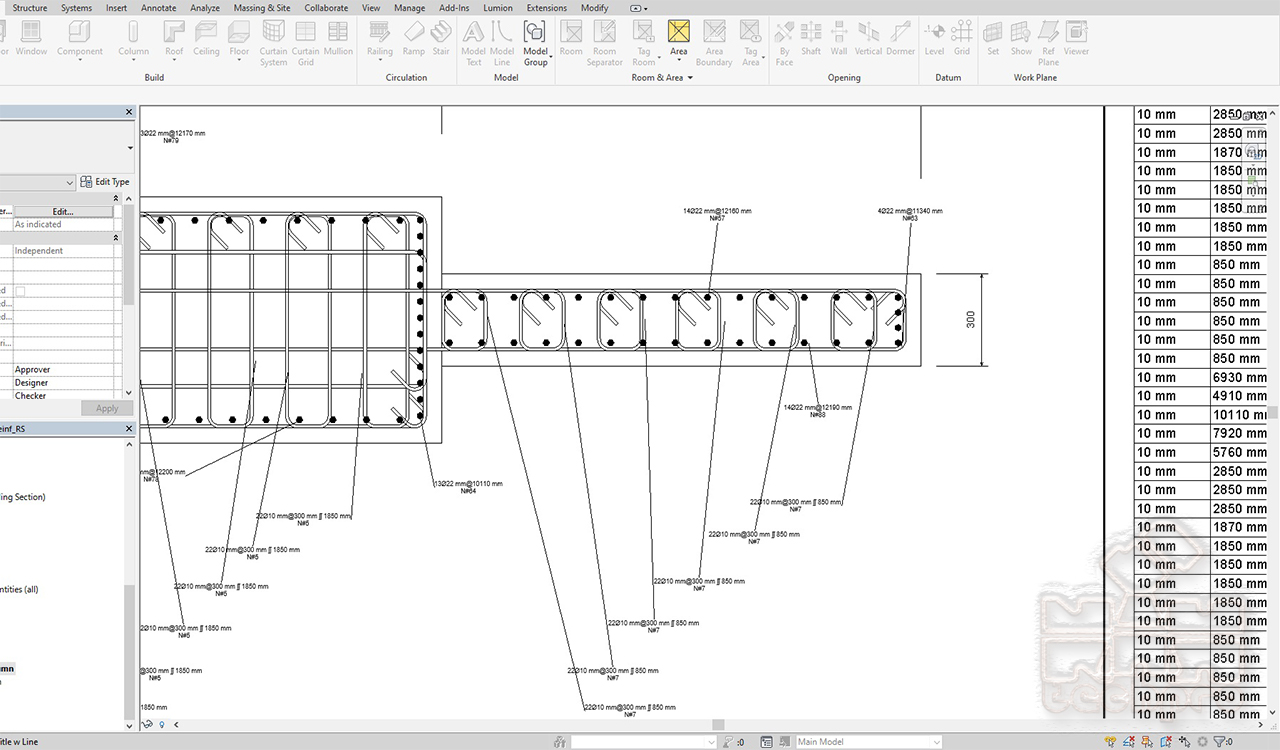
Task: Expand the Column tool dropdown arrow
Action: click(x=133, y=60)
